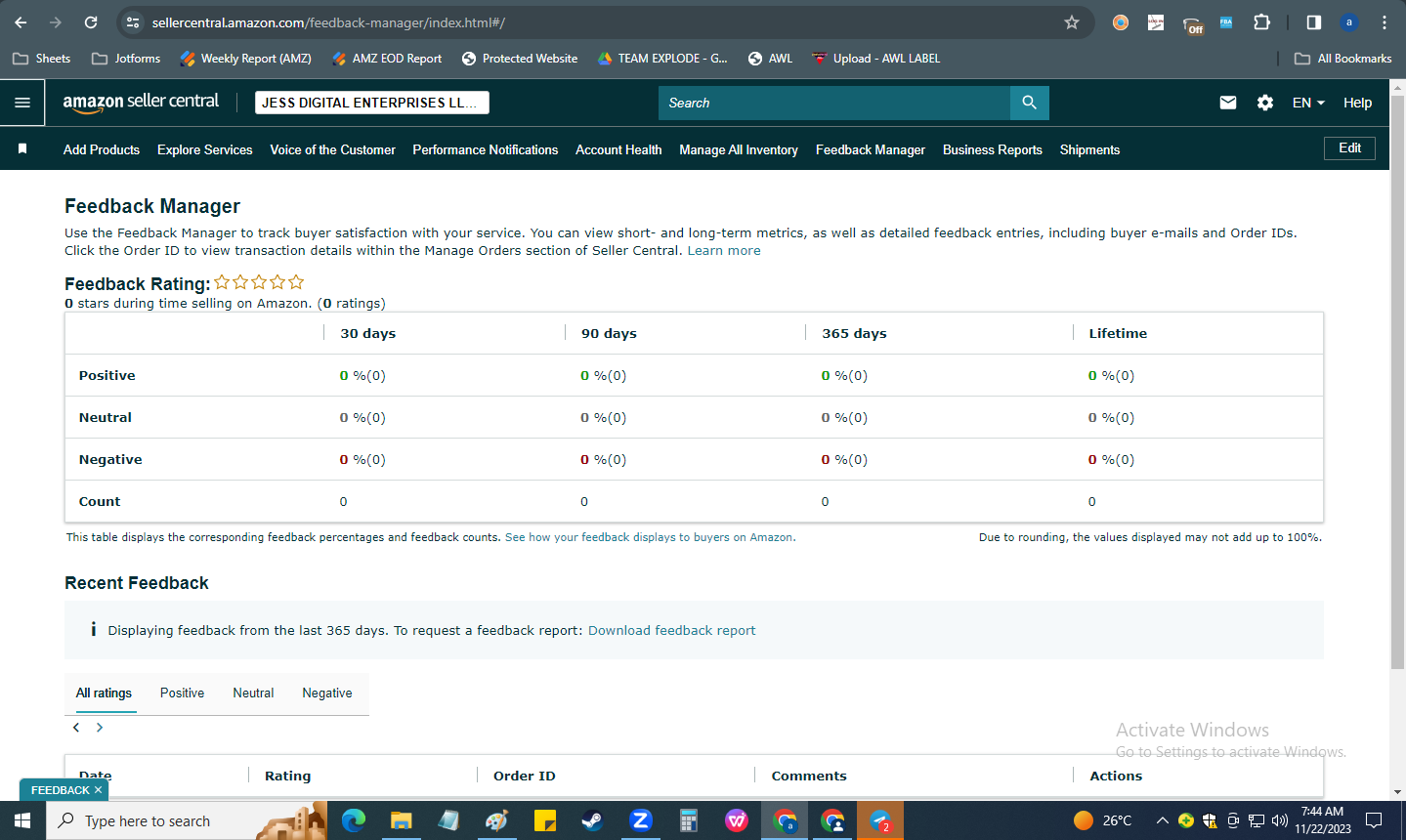Open the taskbar clock showing 7:44 AM
The image size is (1406, 840).
pos(1323,820)
